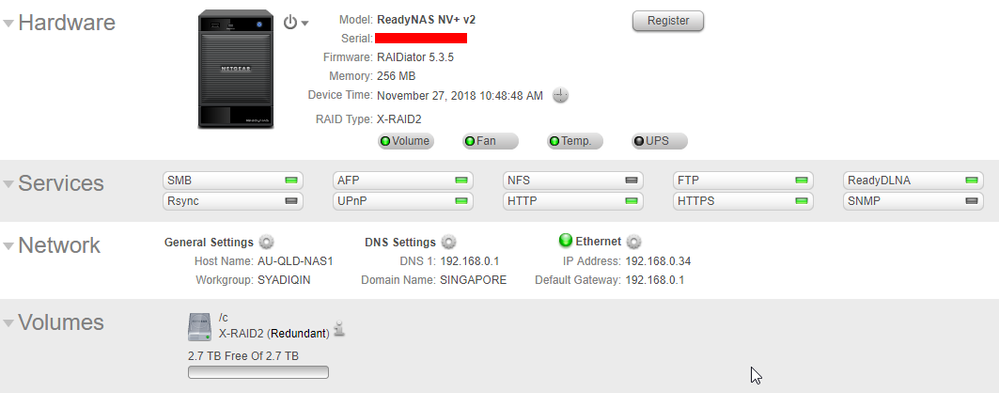The height and width of the screenshot is (393, 999).
Task: Collapse the Volumes section
Action: pyautogui.click(x=8, y=323)
